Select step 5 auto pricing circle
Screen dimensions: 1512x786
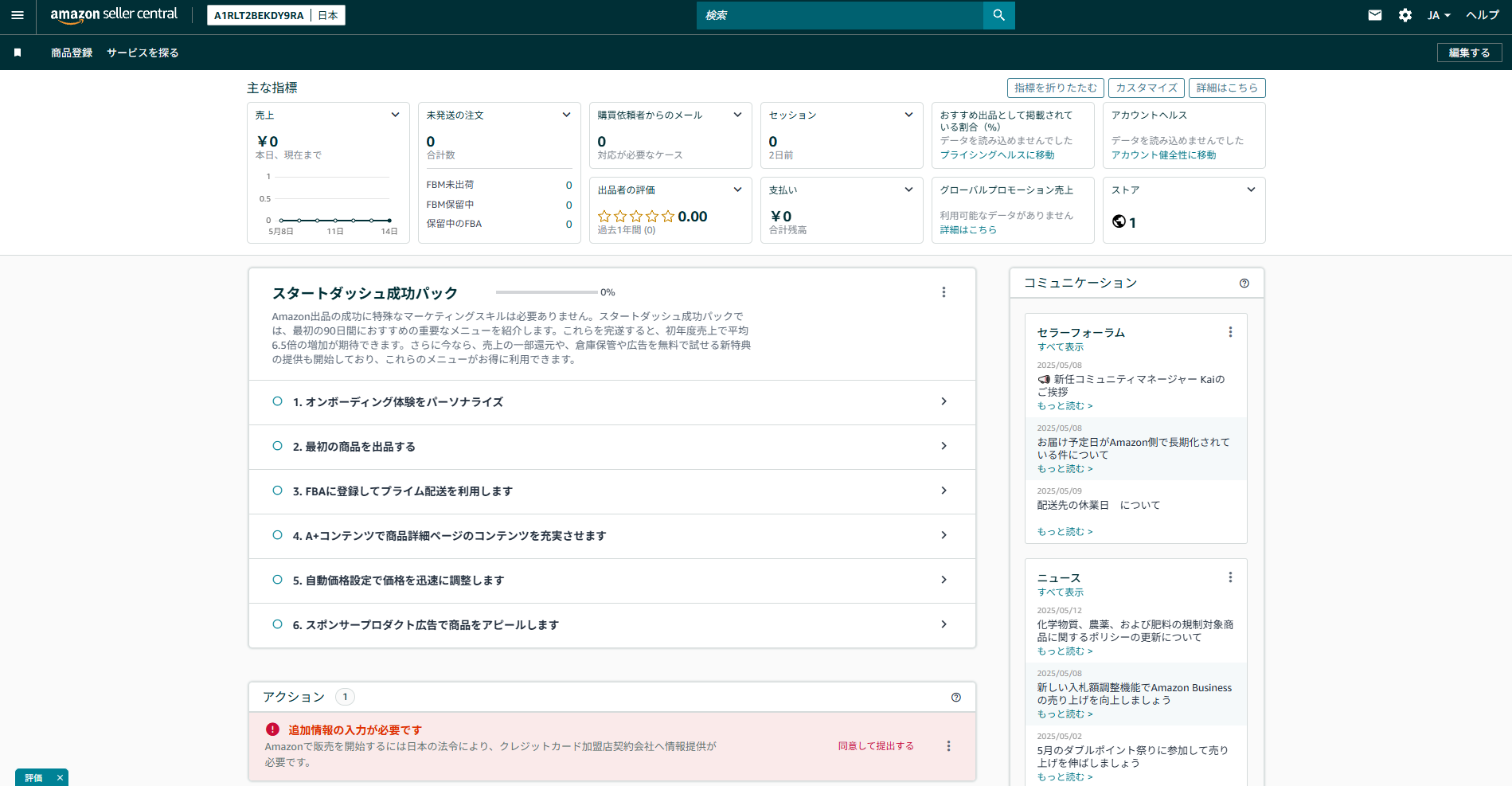(x=277, y=580)
